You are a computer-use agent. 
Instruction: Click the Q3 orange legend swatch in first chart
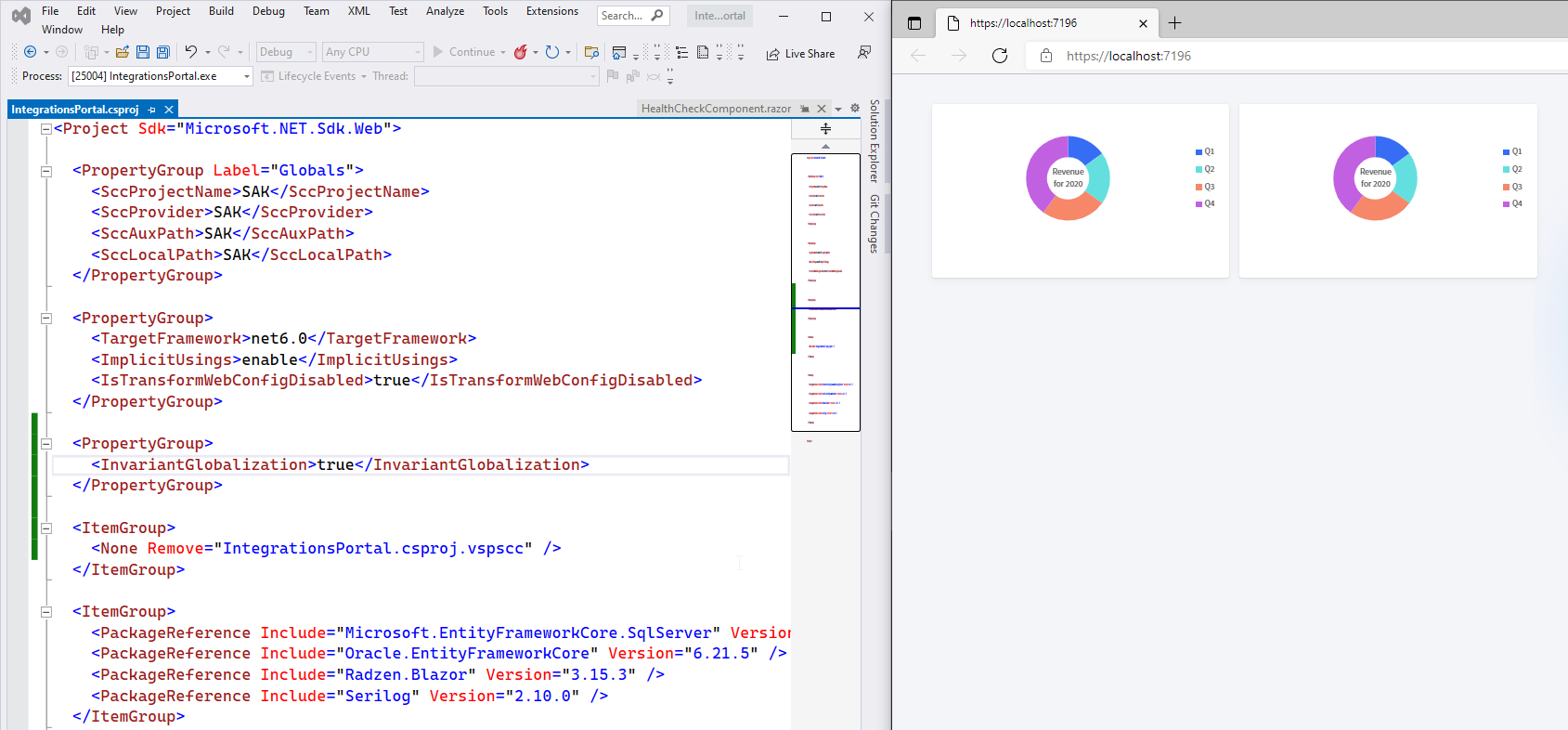(1199, 187)
